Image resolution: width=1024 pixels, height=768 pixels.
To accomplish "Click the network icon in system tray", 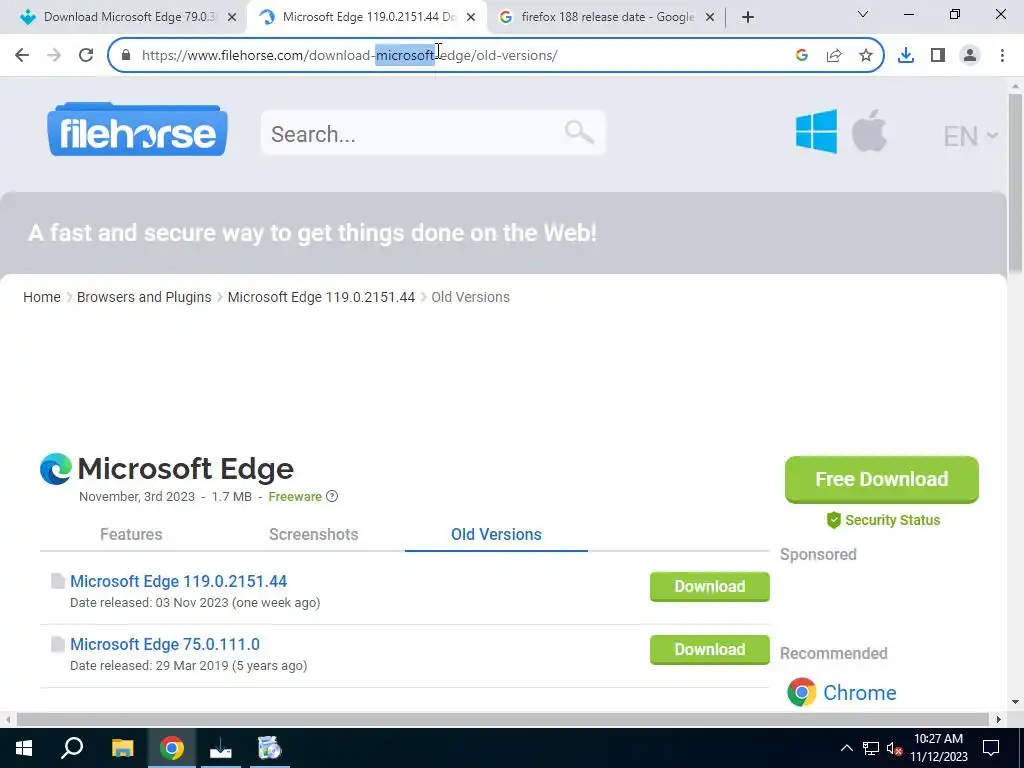I will [871, 748].
